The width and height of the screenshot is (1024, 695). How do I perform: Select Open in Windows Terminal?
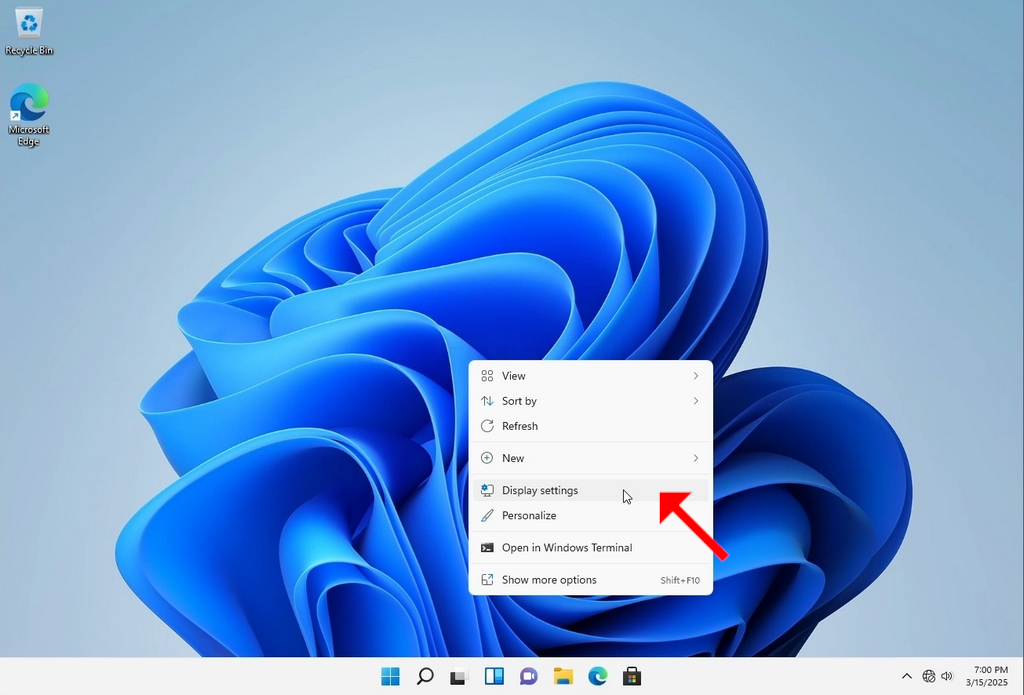590,547
